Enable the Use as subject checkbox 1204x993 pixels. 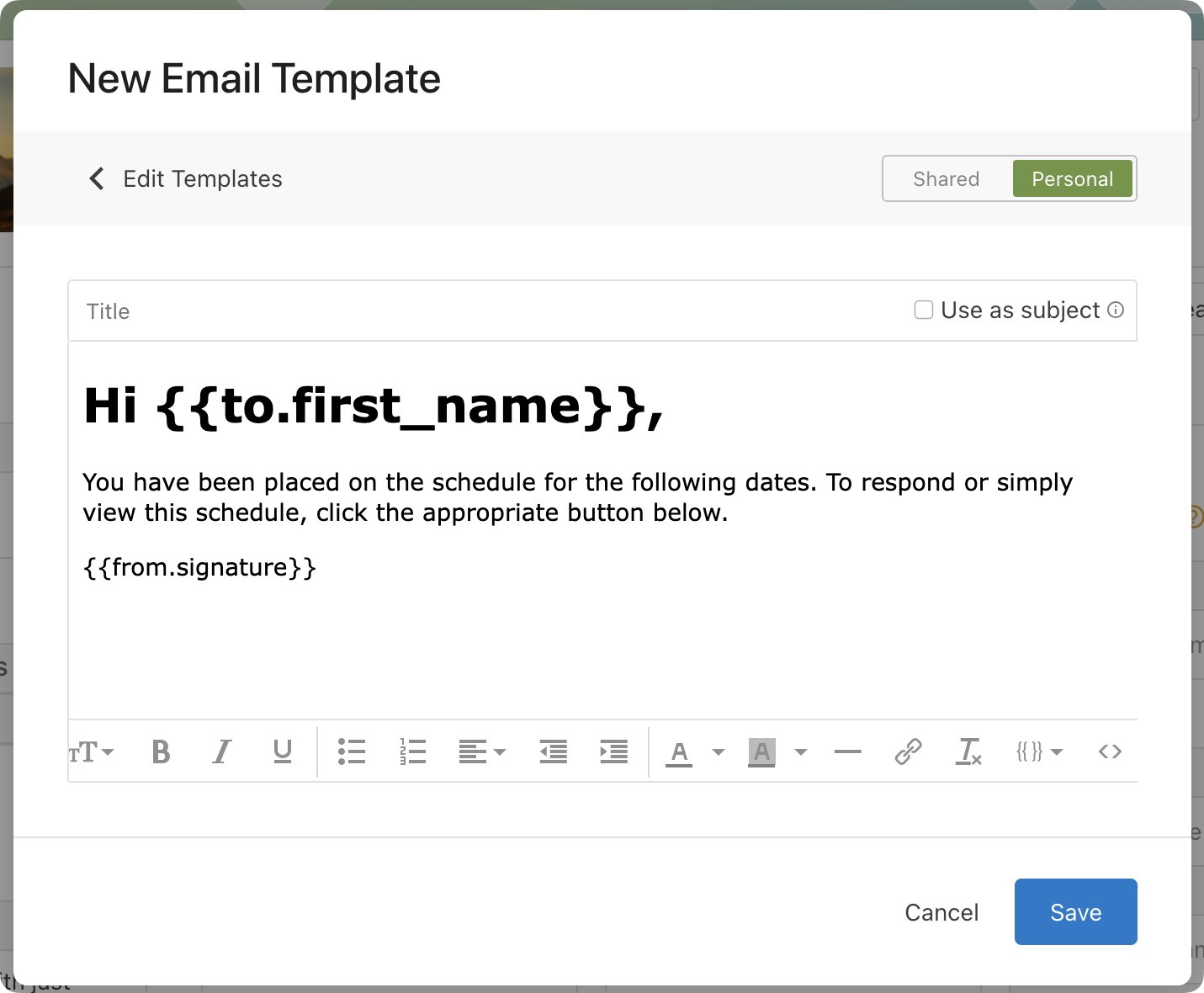924,311
